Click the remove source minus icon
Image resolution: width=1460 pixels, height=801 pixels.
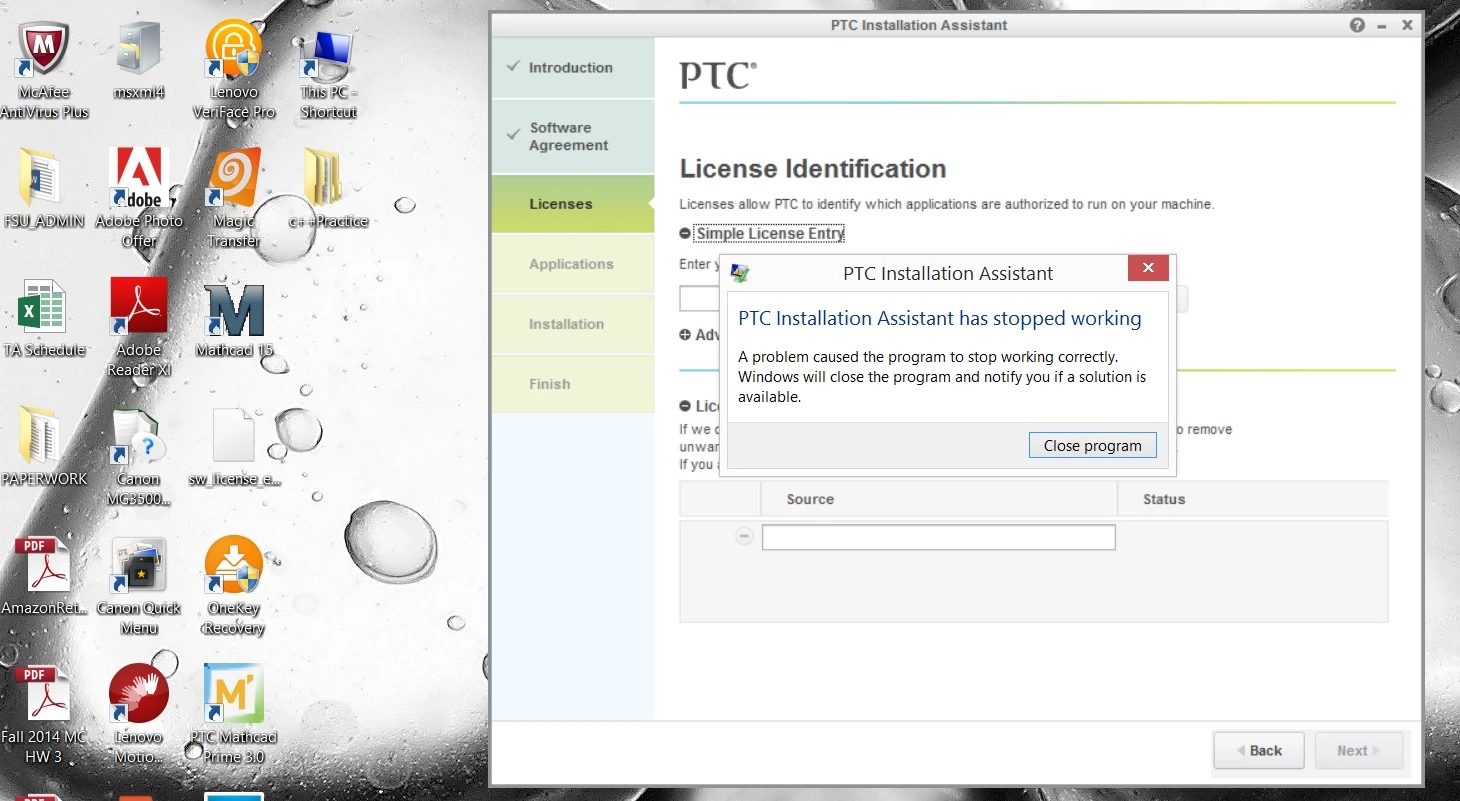tap(744, 536)
